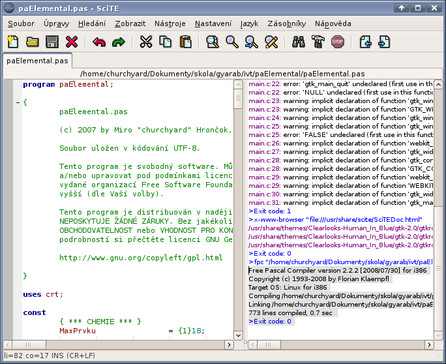Screen dimensions: 446x364
Task: Open a file via the folder icon
Action: (x=32, y=42)
